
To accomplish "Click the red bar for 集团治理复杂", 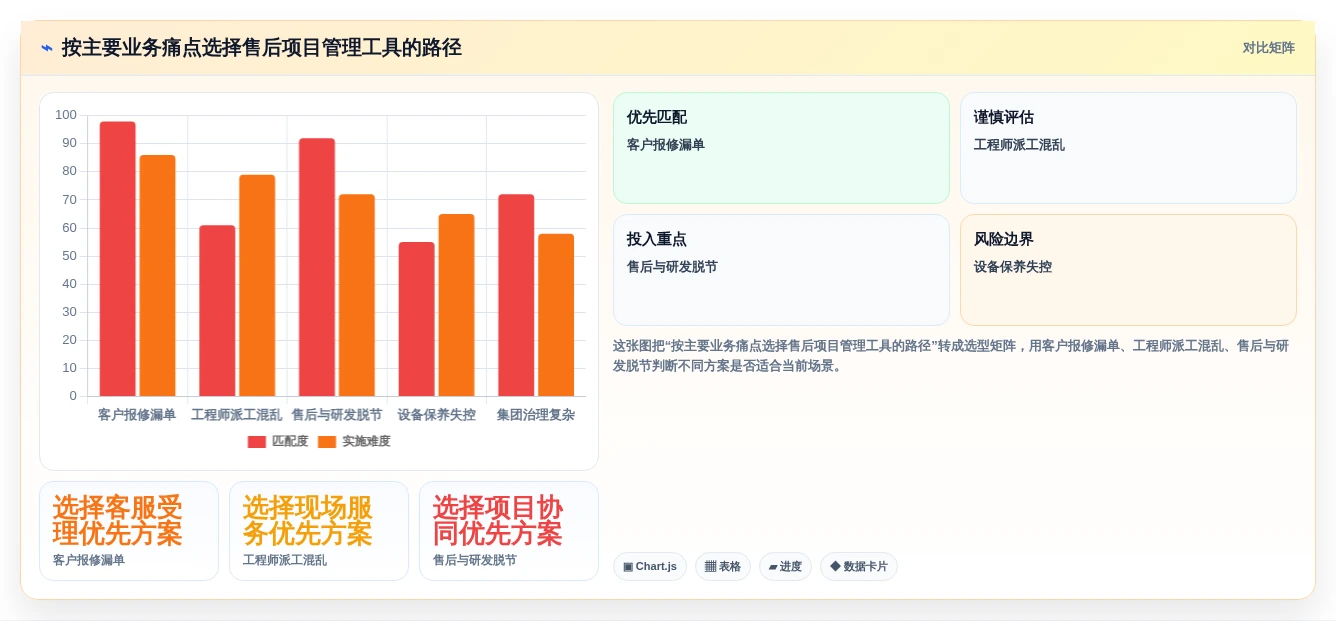I will coord(516,295).
